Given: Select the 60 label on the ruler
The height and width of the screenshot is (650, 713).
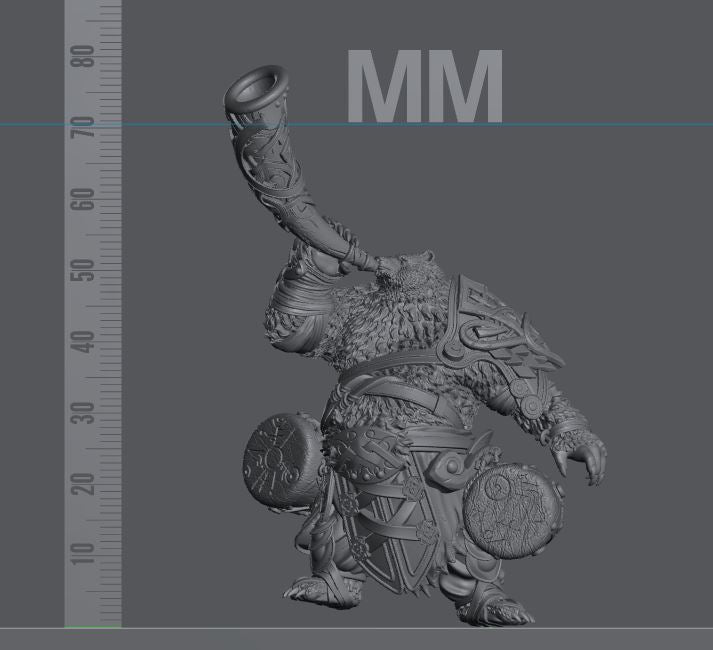Looking at the screenshot, I should point(88,199).
